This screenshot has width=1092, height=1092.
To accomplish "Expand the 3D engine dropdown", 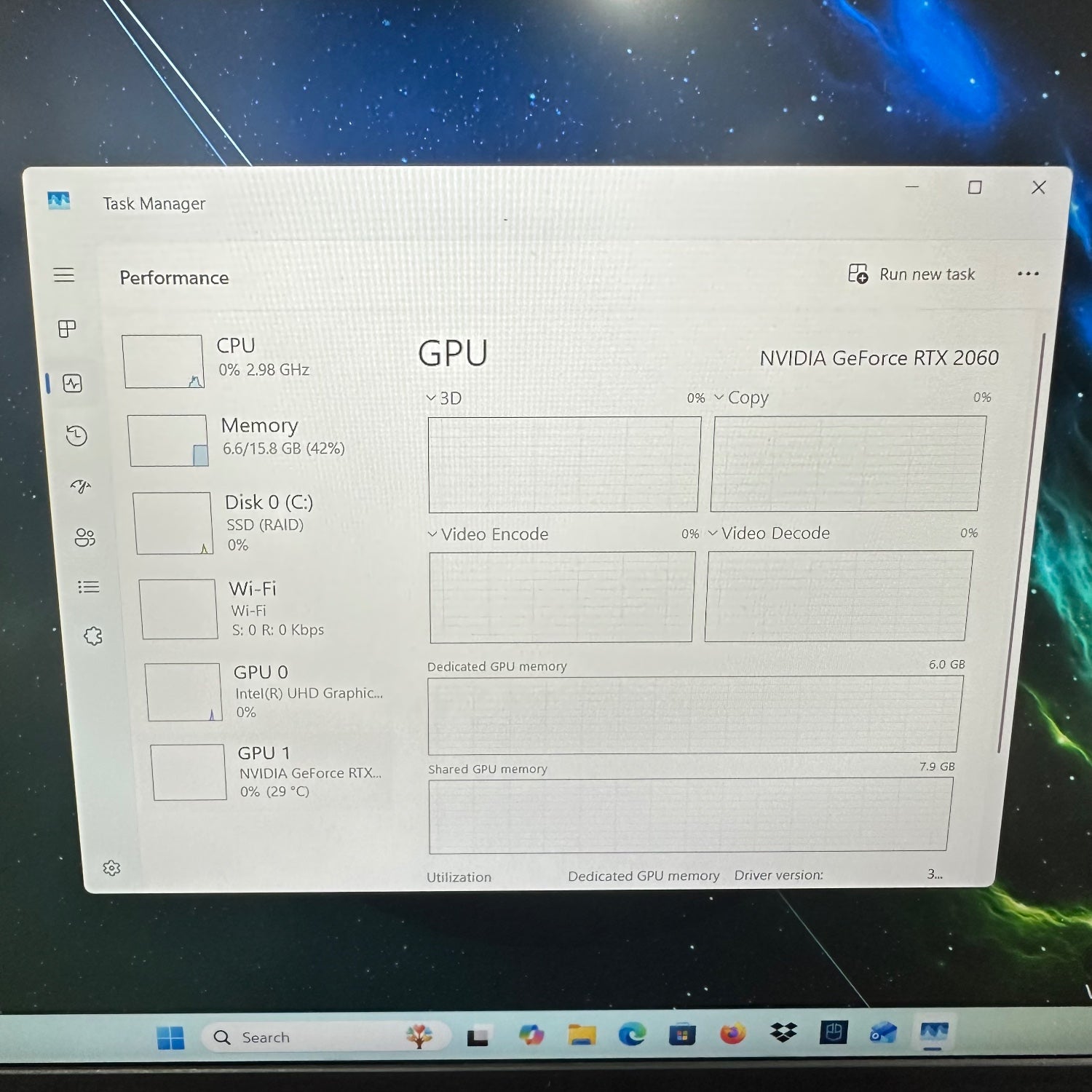I will click(x=432, y=398).
